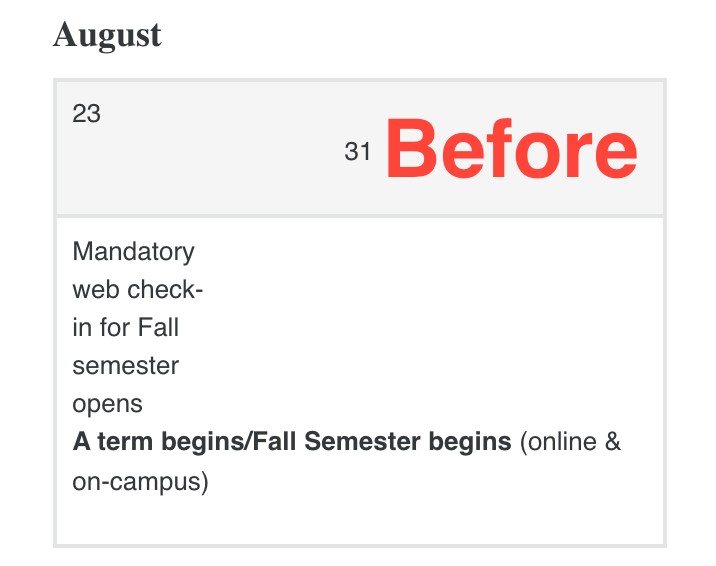Click the word Mandatory
Viewport: 716px width, 566px height.
(x=133, y=251)
